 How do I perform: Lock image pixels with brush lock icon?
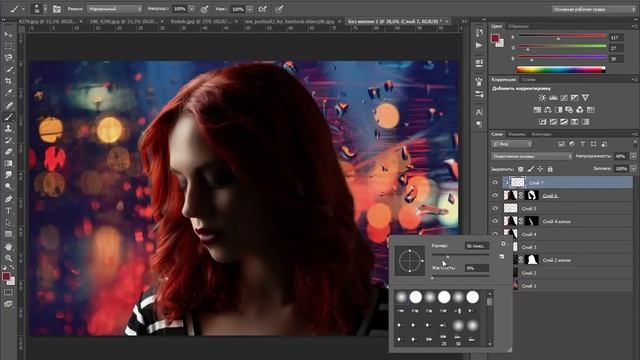pyautogui.click(x=531, y=169)
